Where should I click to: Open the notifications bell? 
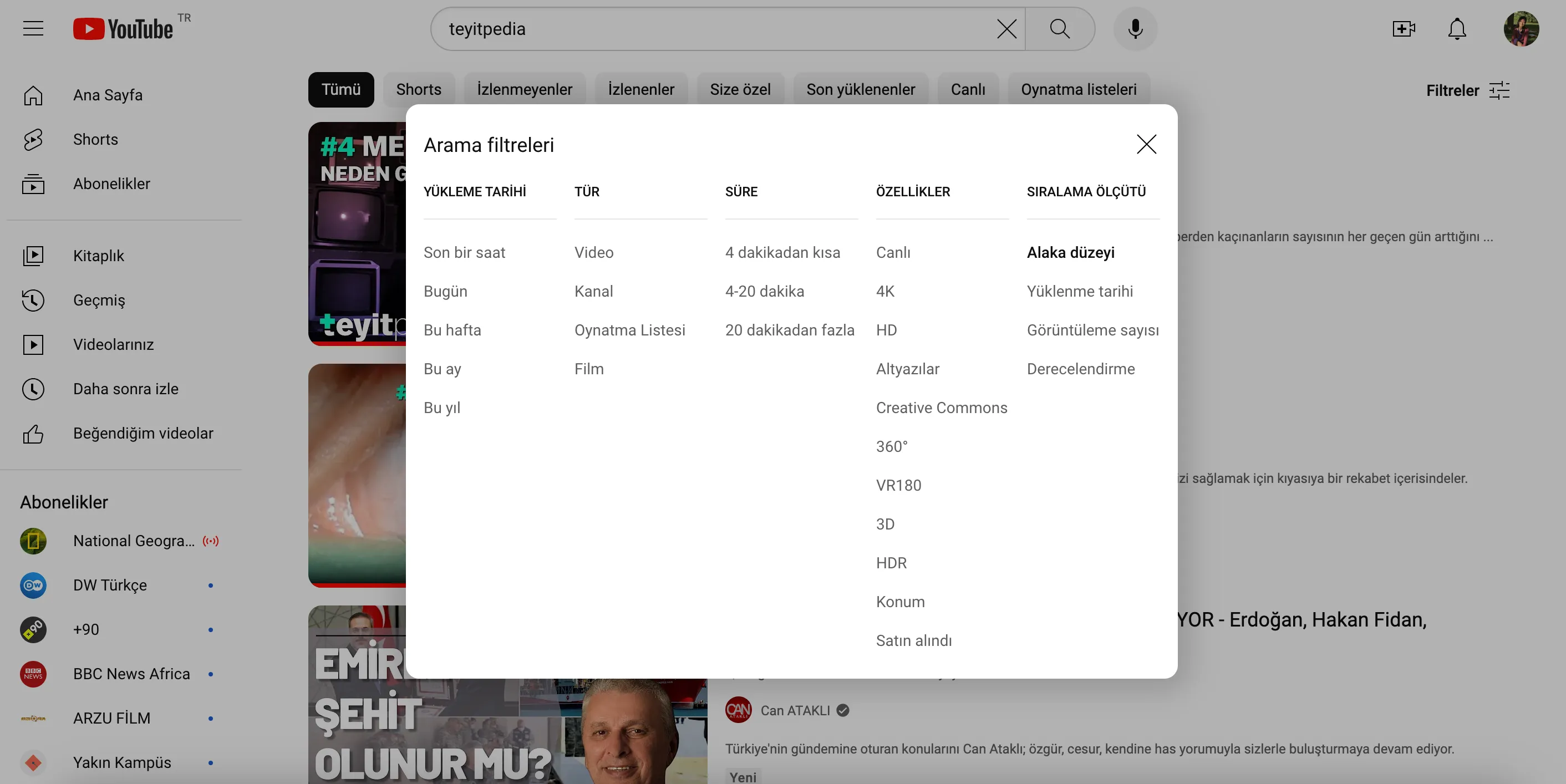1457,29
